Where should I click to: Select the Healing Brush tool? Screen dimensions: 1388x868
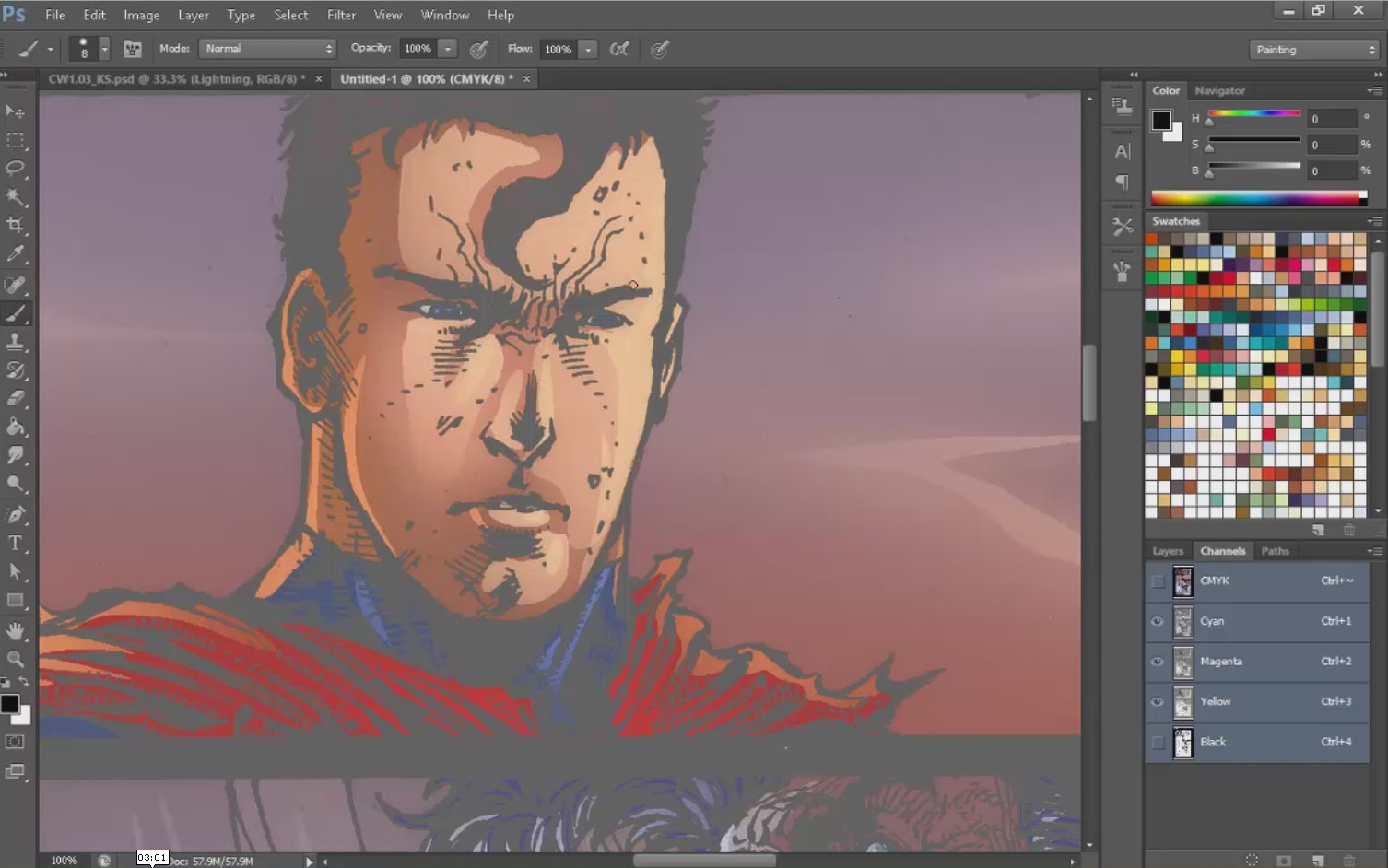(x=16, y=285)
